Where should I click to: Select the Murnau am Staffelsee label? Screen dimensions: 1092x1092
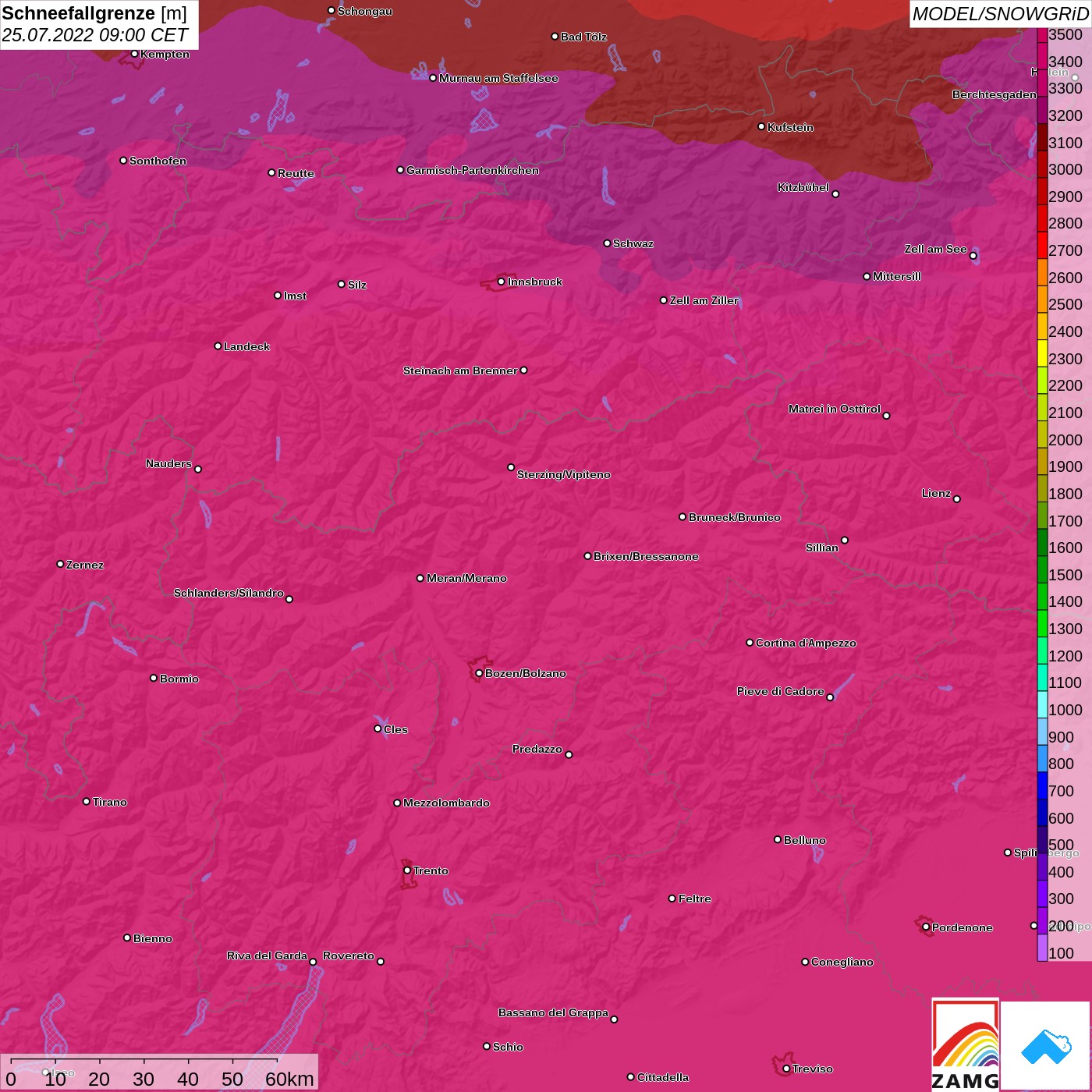498,78
